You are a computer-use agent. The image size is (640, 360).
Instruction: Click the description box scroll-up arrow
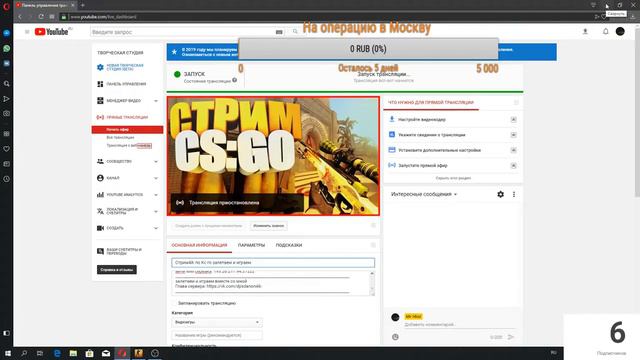tap(372, 273)
